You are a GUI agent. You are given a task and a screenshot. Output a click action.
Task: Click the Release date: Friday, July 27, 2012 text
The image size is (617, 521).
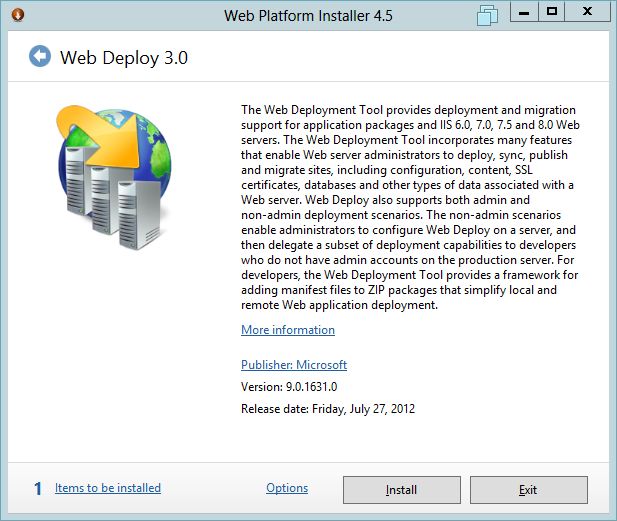(328, 409)
